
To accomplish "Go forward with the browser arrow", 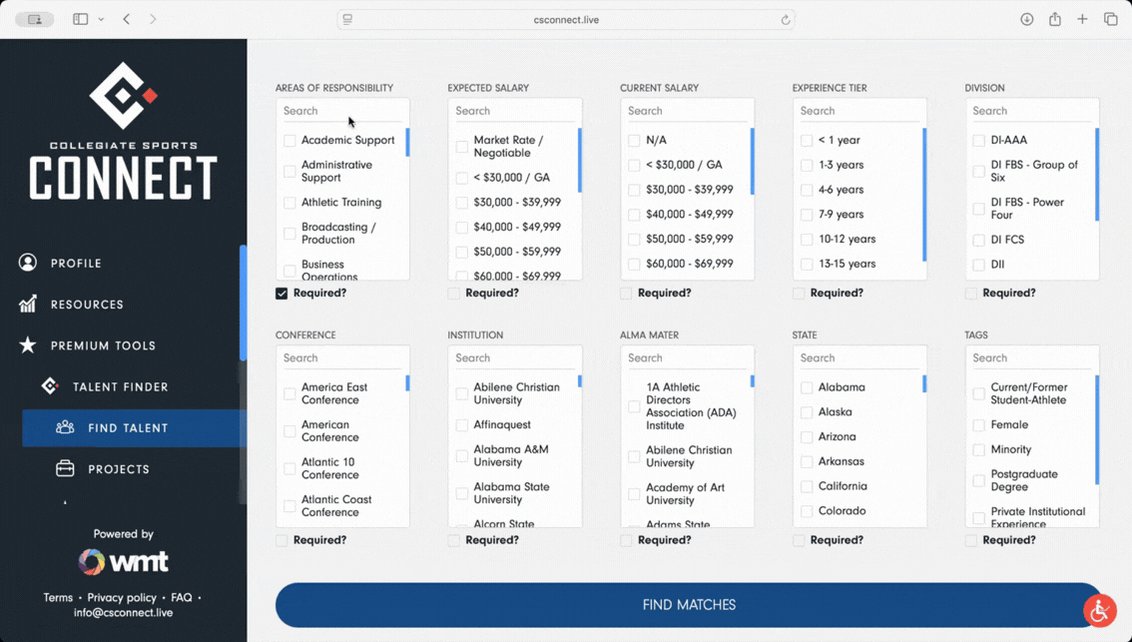I will (152, 19).
